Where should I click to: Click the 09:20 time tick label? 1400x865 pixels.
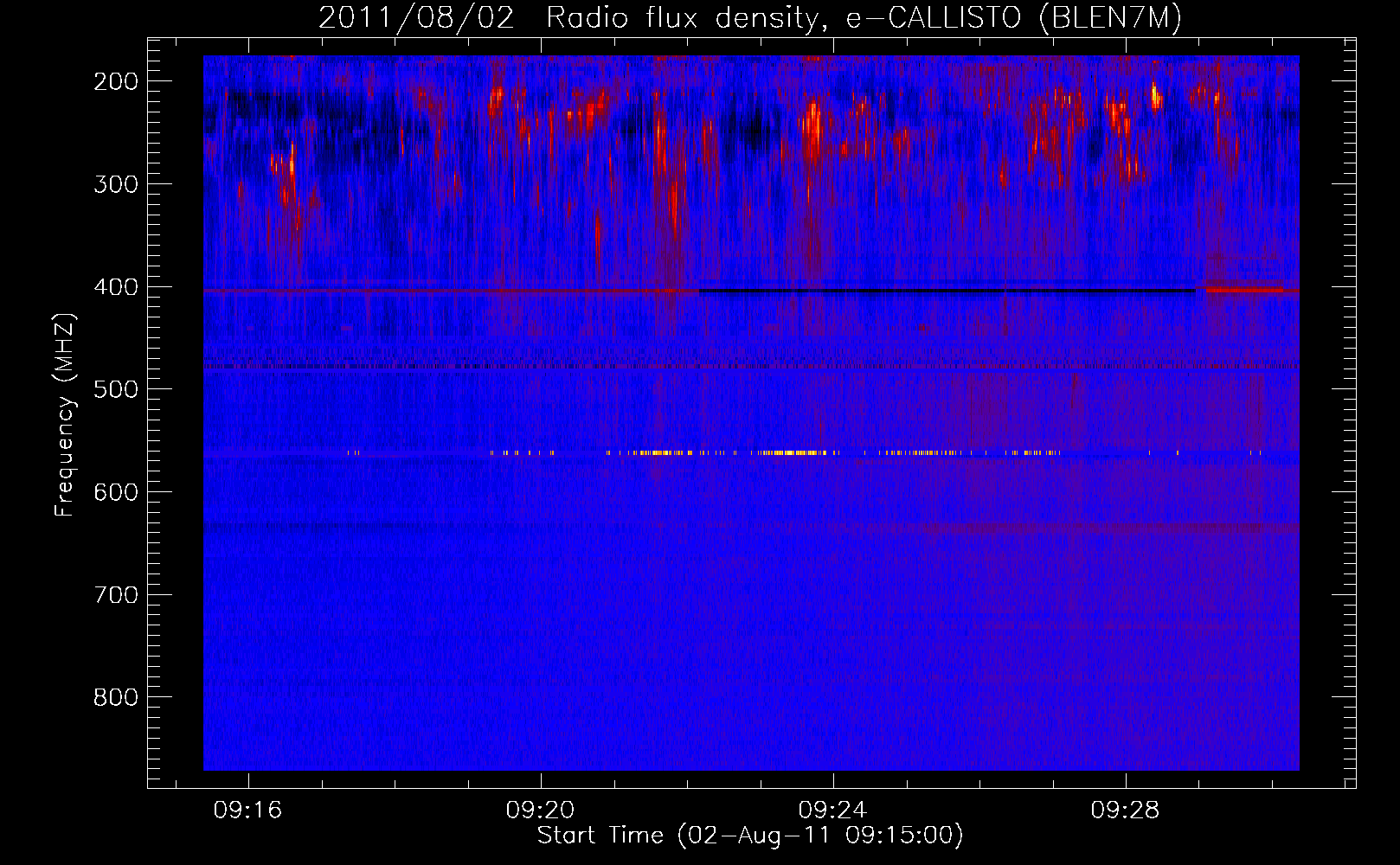(x=541, y=811)
